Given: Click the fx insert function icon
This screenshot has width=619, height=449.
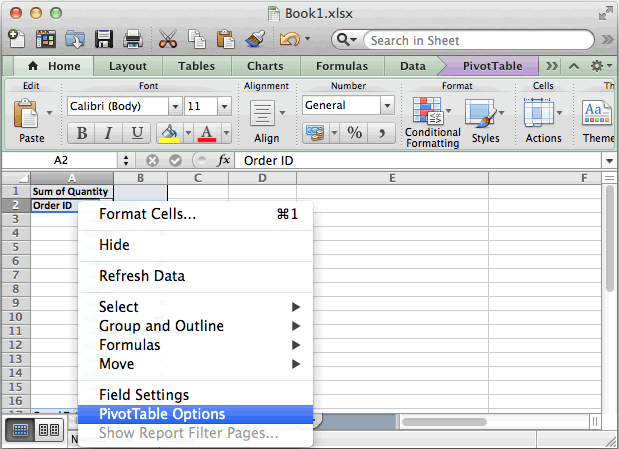Looking at the screenshot, I should point(223,160).
